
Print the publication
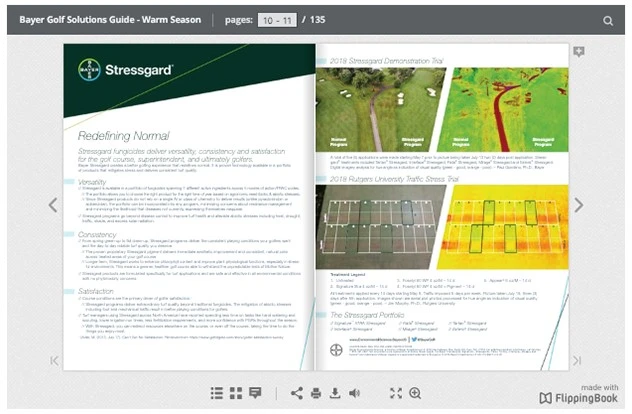tap(316, 393)
